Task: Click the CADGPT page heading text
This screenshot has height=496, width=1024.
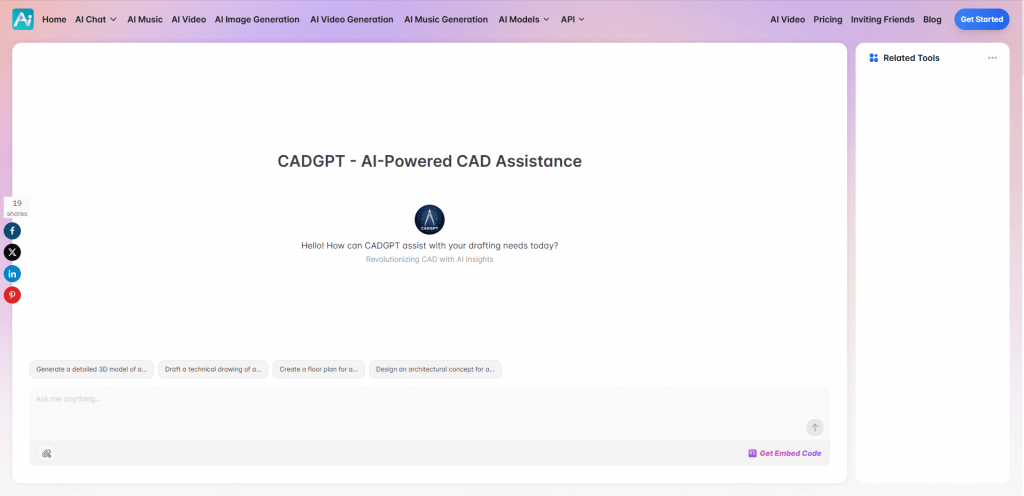Action: [430, 161]
